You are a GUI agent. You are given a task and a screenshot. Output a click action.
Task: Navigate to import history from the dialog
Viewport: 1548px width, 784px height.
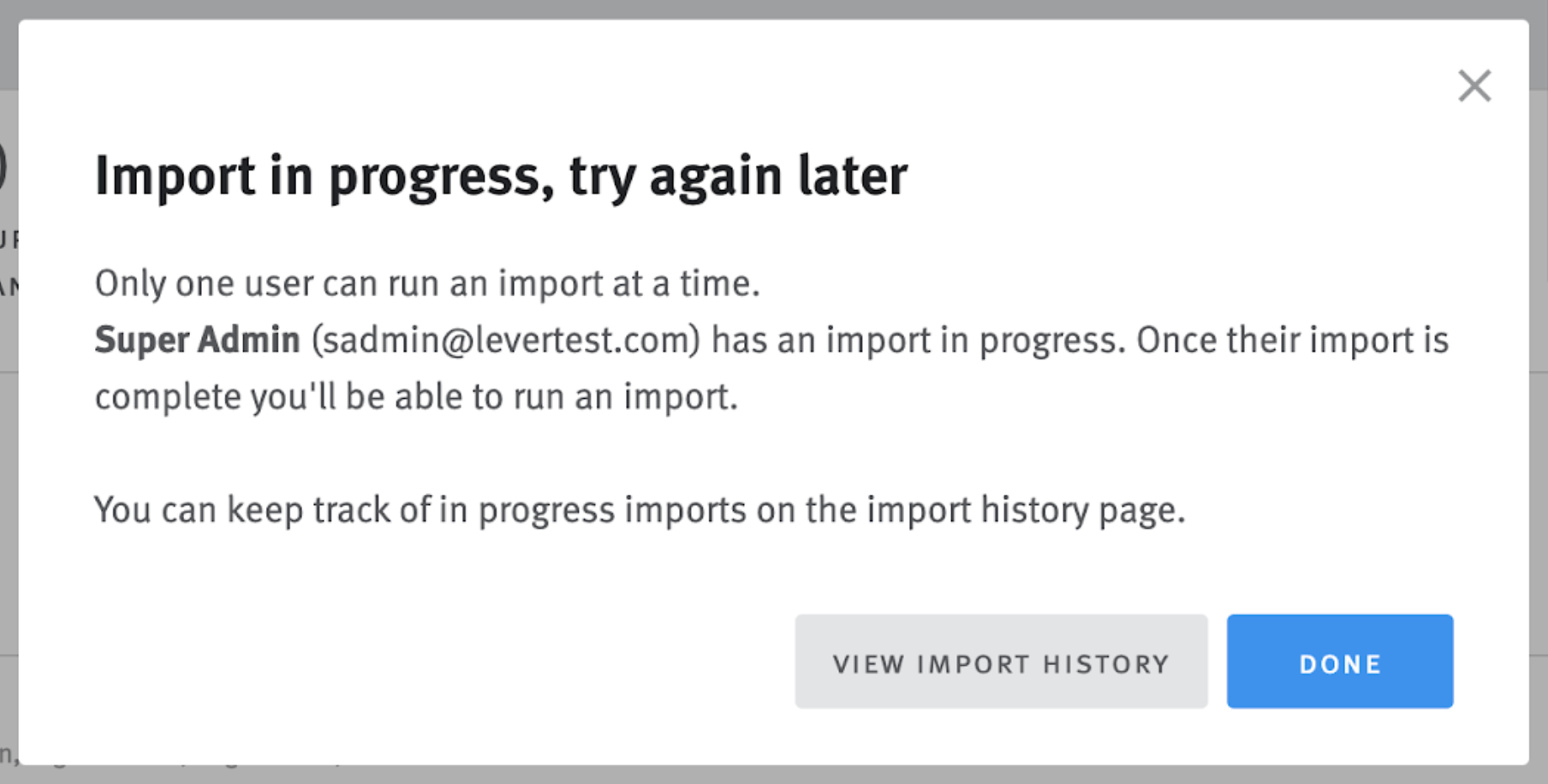tap(1000, 662)
